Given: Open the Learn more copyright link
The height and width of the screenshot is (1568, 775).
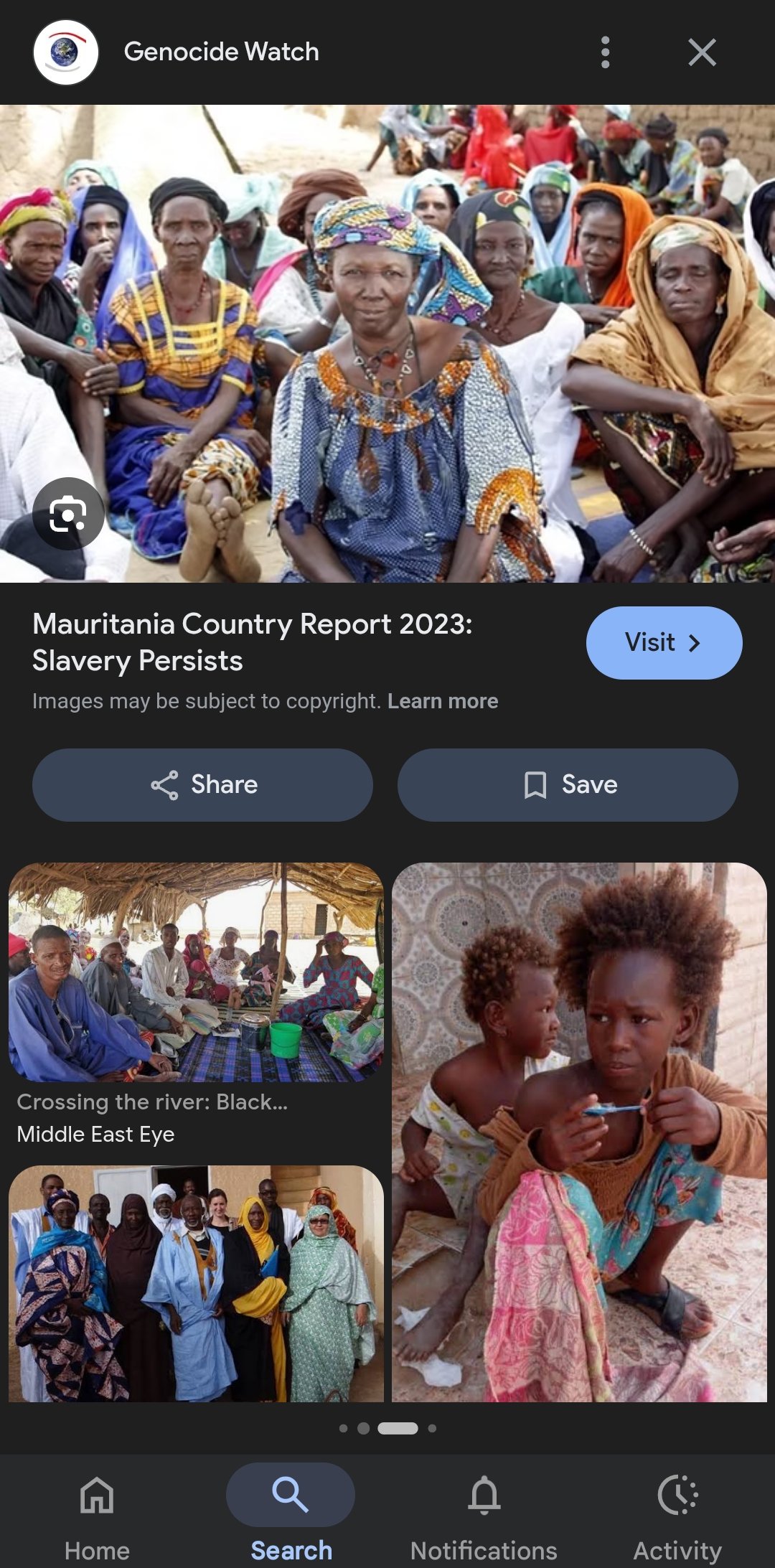Looking at the screenshot, I should 443,701.
